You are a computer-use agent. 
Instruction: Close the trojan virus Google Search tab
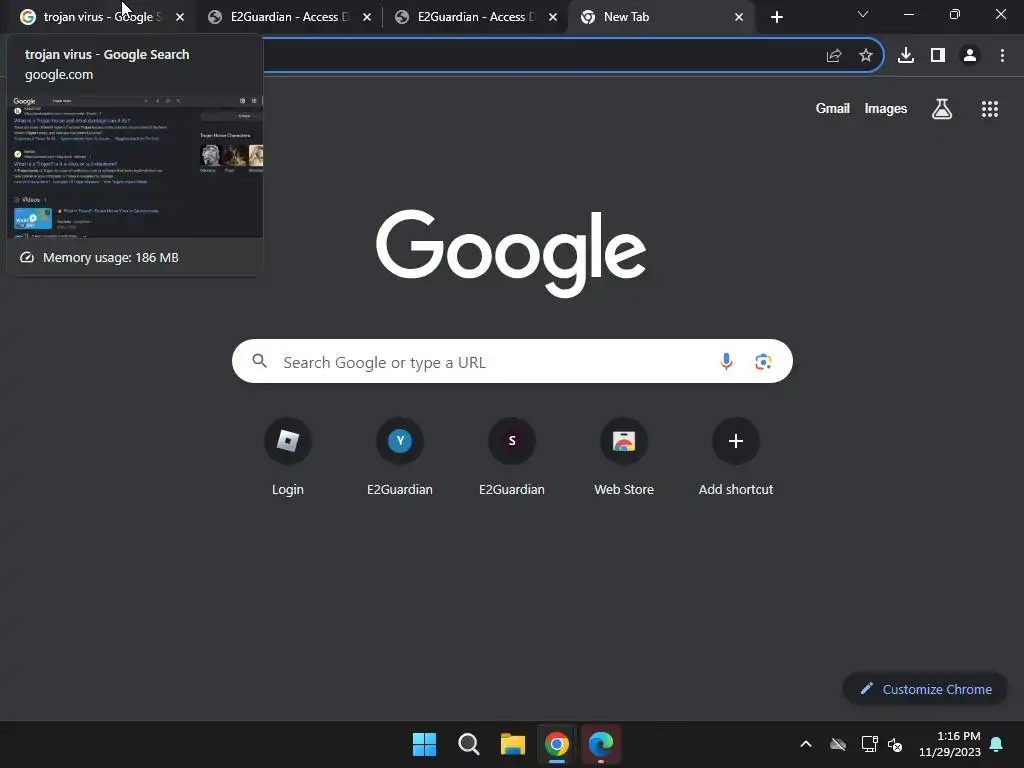(x=180, y=17)
